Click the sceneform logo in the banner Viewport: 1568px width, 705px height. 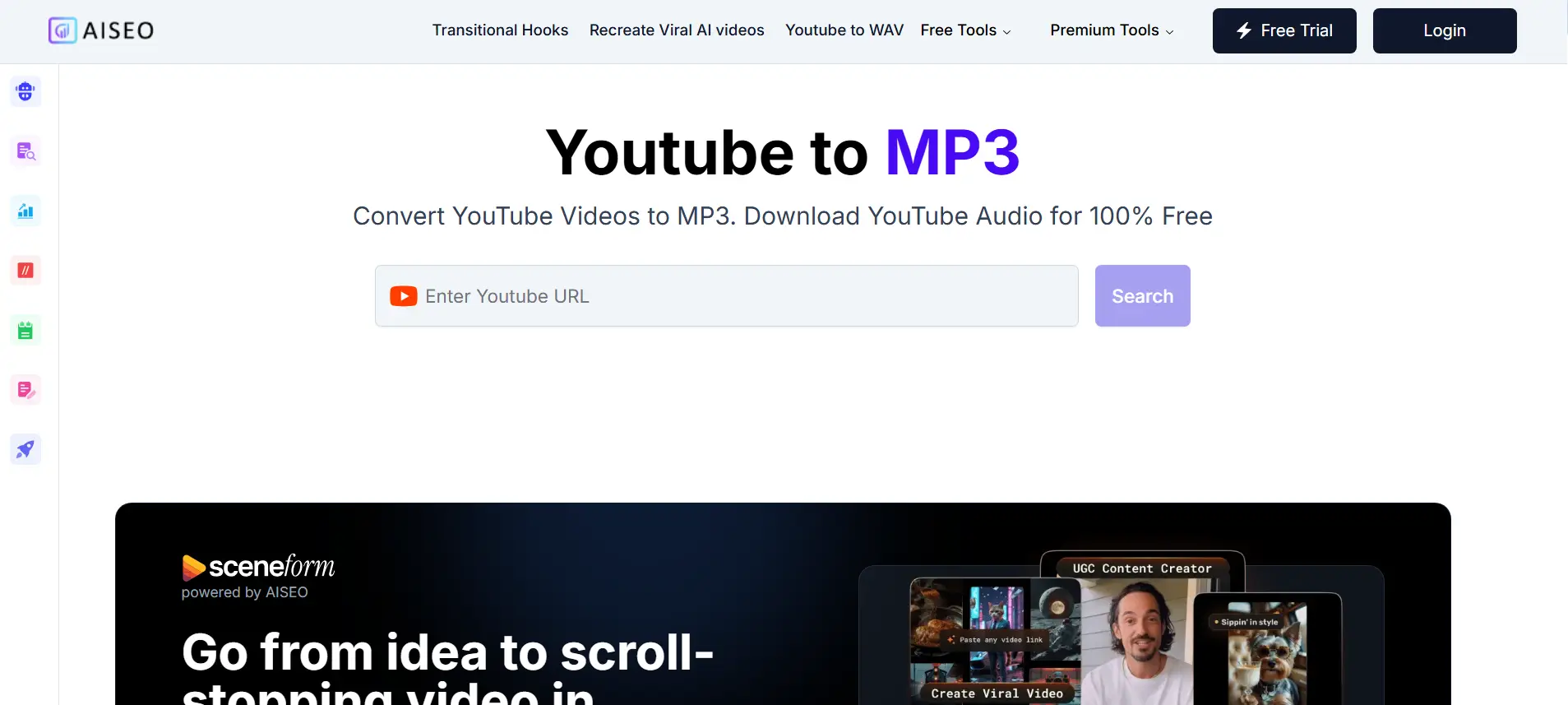tap(258, 568)
